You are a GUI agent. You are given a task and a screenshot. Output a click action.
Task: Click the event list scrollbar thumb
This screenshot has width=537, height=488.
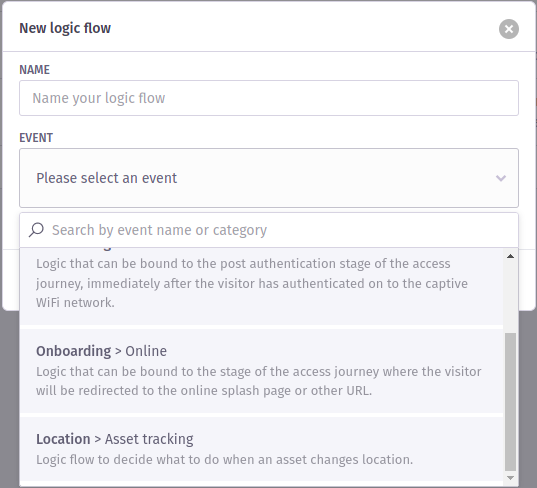[x=510, y=402]
